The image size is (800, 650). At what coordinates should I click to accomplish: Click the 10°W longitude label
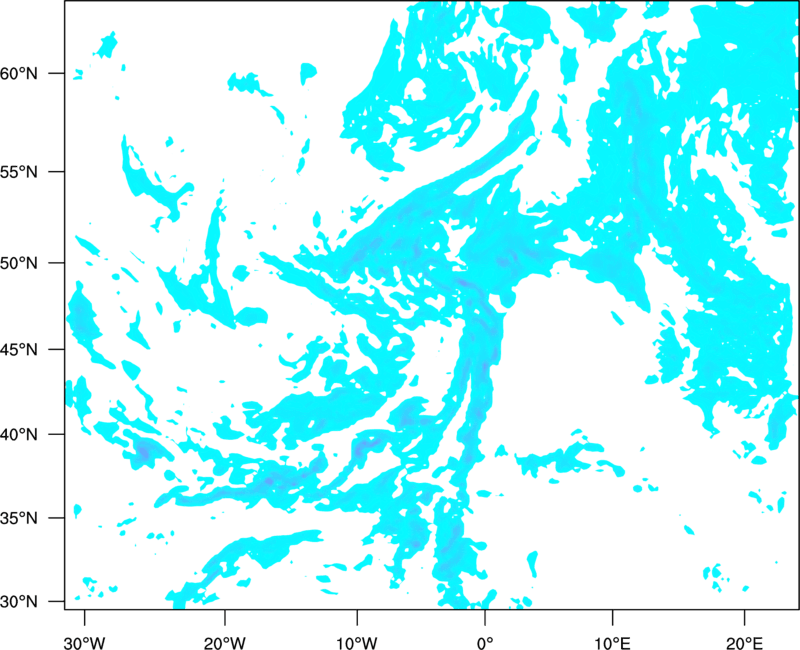357,643
